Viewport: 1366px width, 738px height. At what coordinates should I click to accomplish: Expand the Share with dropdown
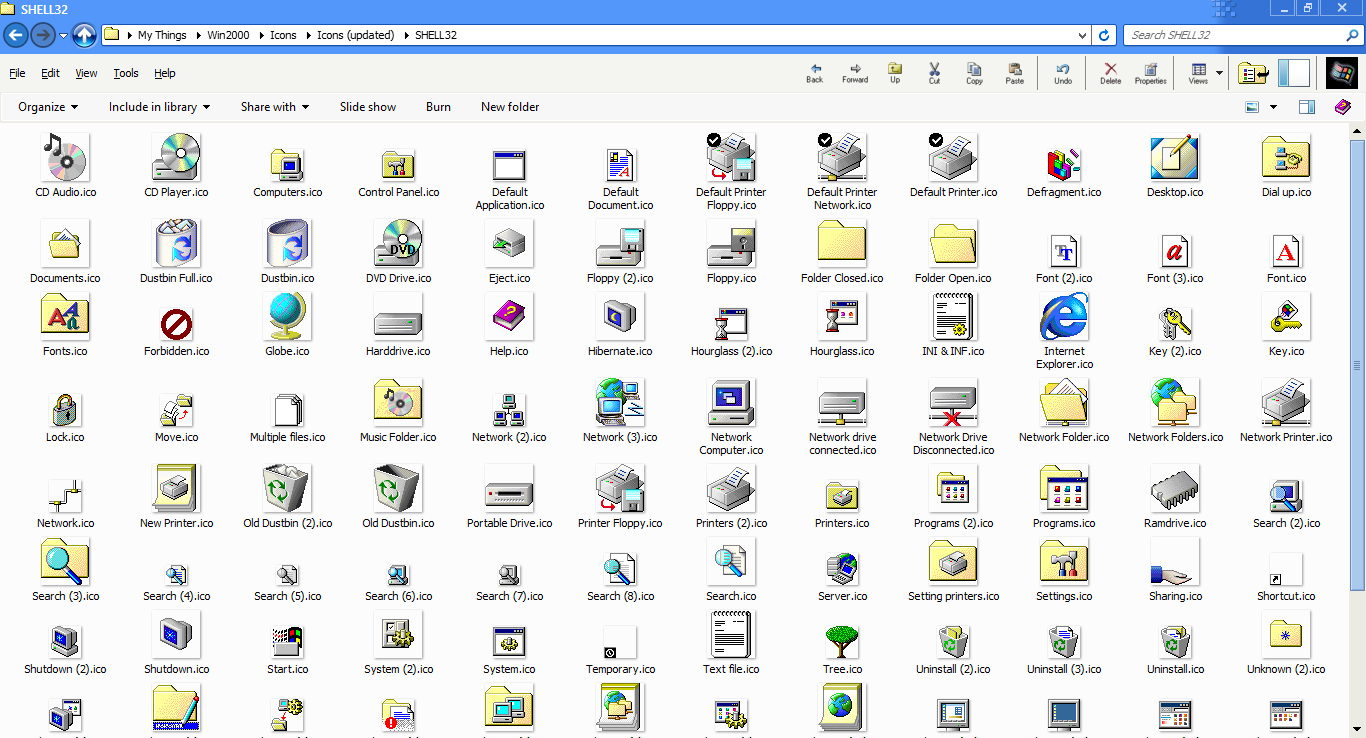tap(274, 107)
